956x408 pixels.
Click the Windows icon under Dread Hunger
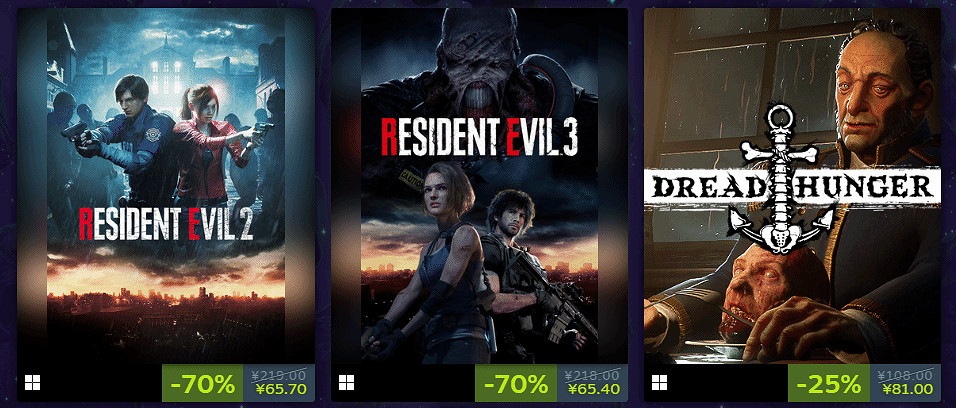coord(660,383)
